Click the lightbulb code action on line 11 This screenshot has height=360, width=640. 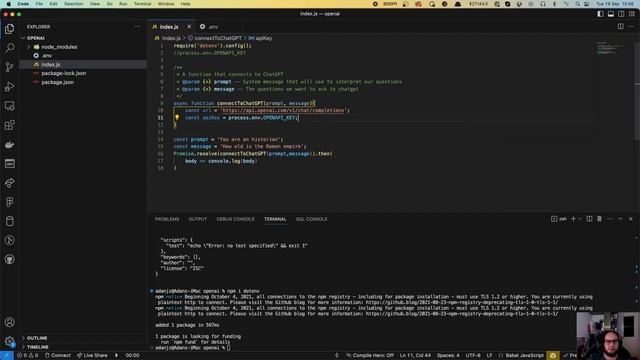click(177, 117)
